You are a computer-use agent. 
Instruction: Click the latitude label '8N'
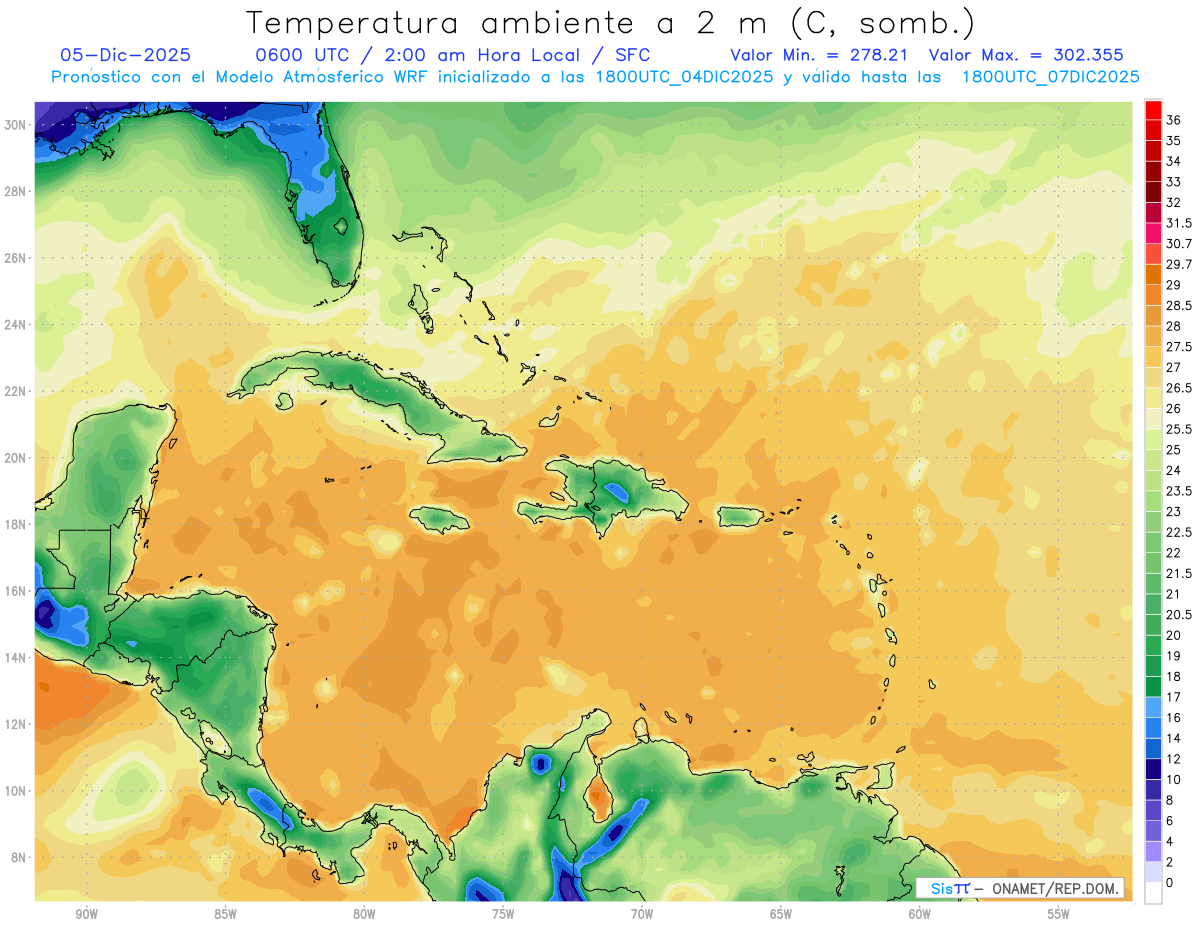pyautogui.click(x=19, y=858)
